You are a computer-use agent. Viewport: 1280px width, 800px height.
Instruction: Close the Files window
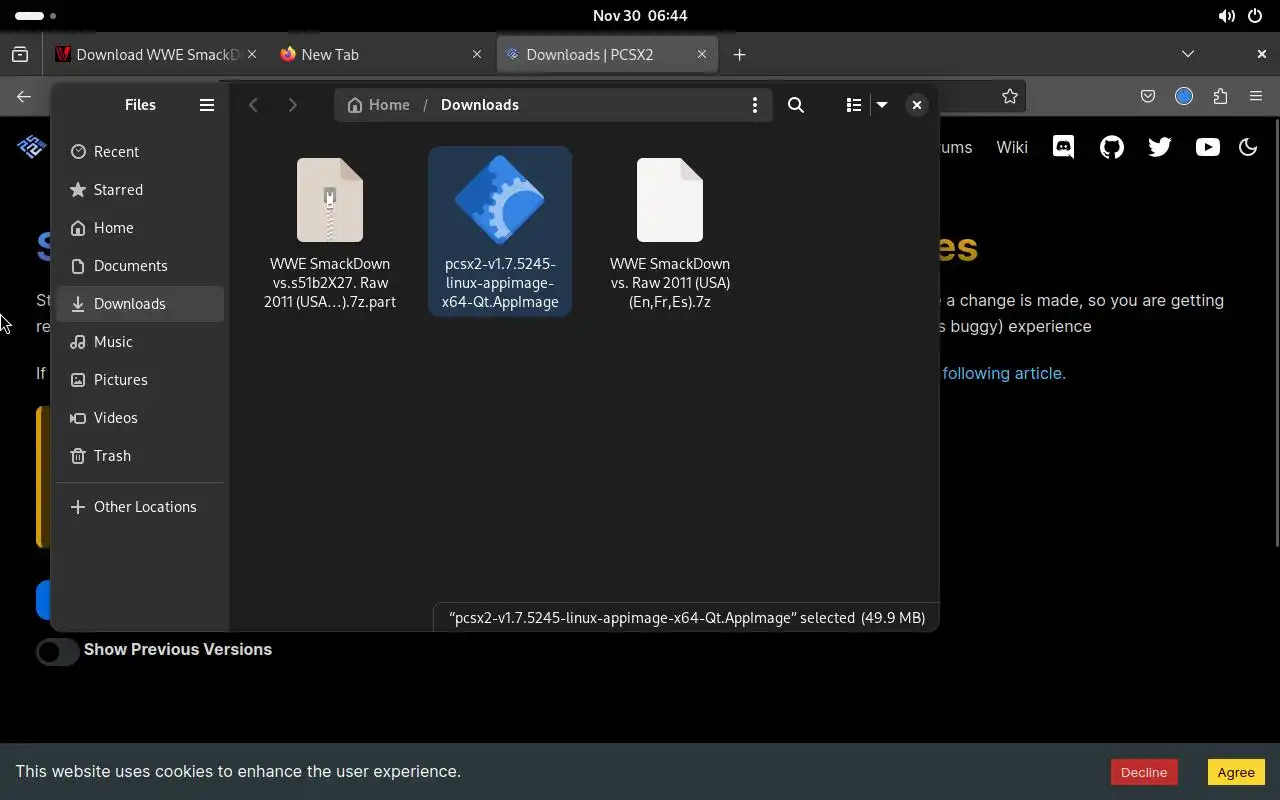click(x=917, y=105)
